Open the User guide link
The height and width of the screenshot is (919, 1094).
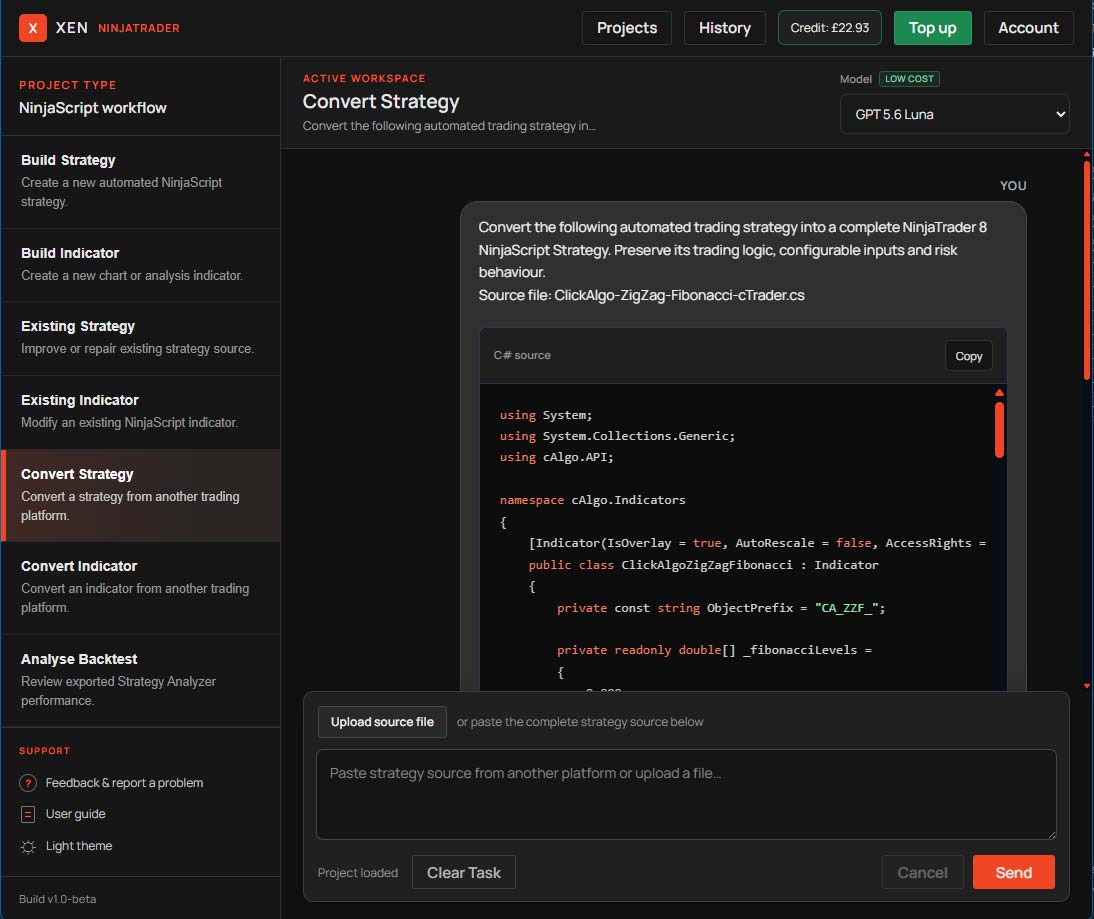tap(75, 814)
